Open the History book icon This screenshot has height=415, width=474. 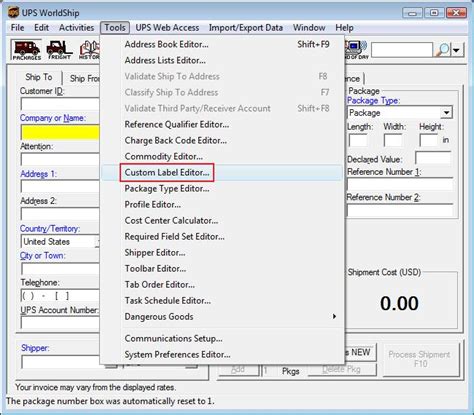coord(89,50)
